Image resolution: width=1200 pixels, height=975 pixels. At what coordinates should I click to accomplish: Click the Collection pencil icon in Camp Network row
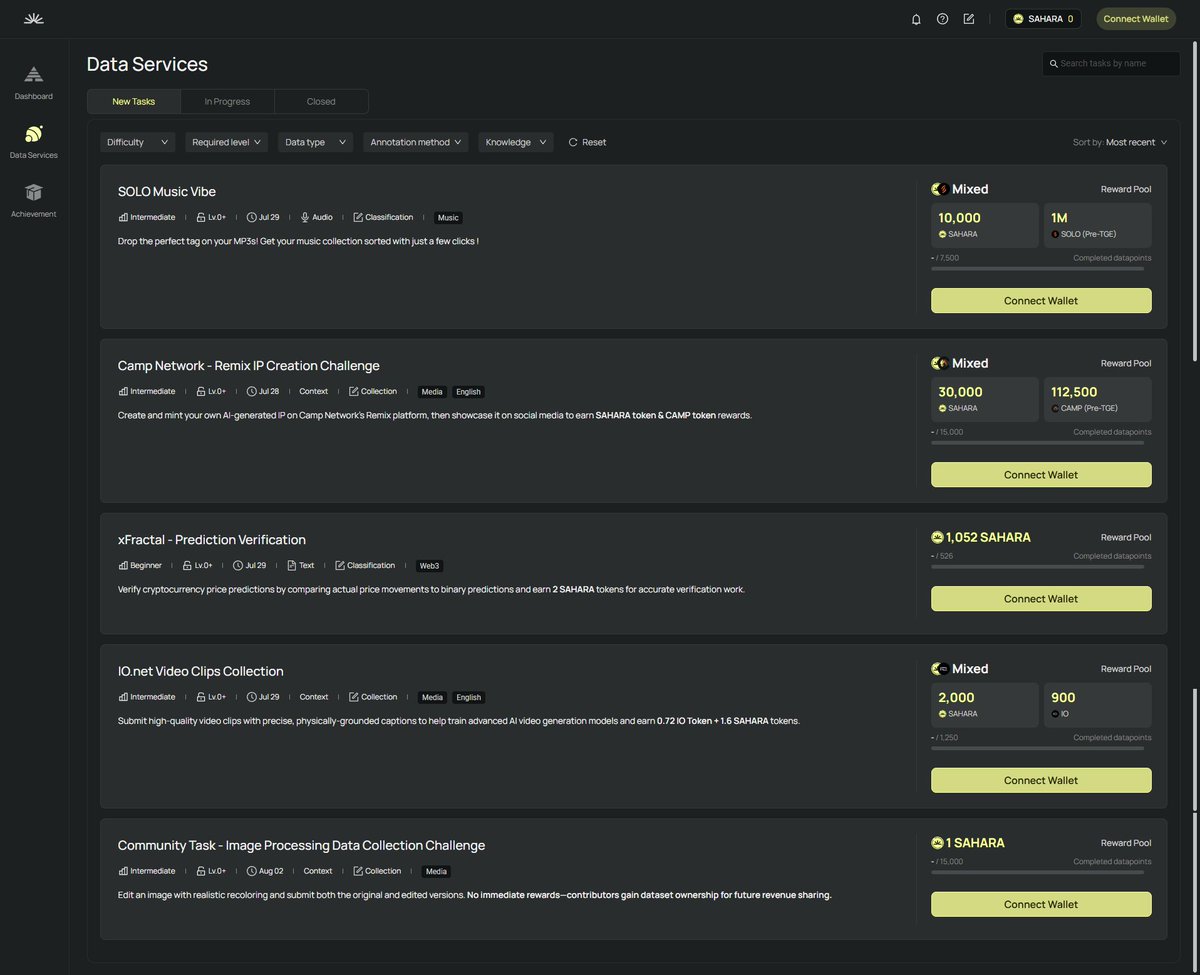pos(353,391)
